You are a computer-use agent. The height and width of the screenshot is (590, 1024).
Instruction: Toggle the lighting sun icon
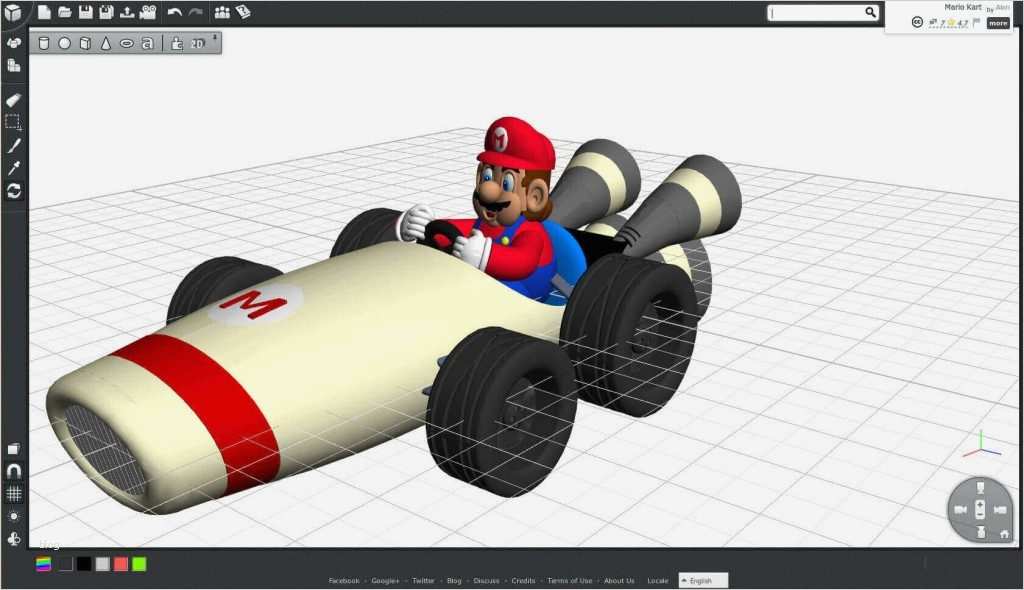[x=14, y=516]
